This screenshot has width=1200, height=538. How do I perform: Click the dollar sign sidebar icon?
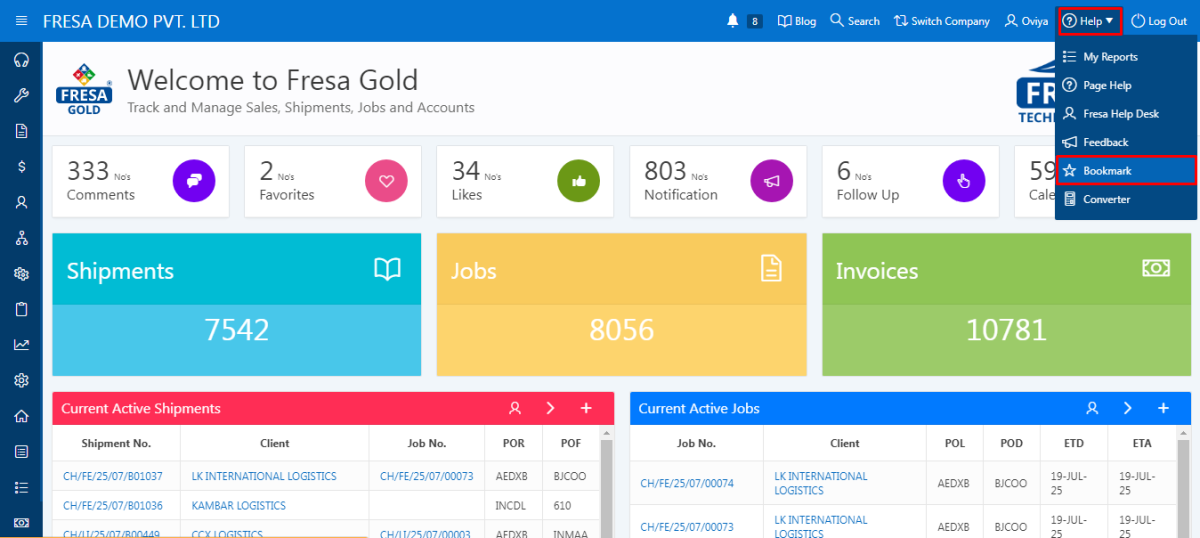(21, 167)
